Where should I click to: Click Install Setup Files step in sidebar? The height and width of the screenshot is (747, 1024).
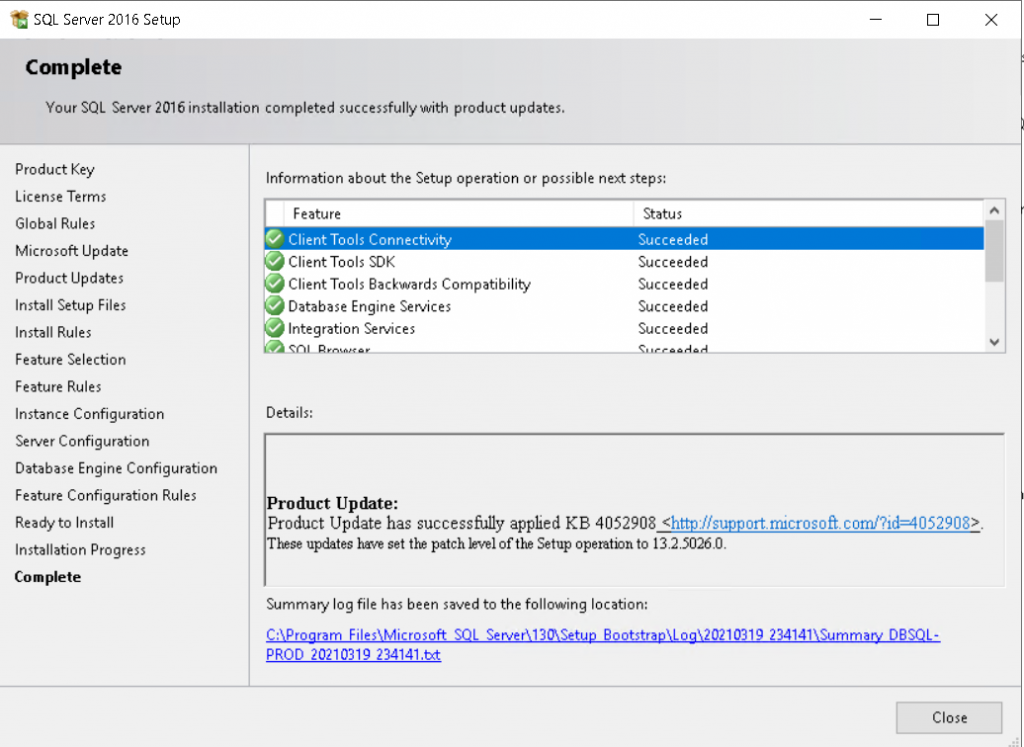pos(71,305)
